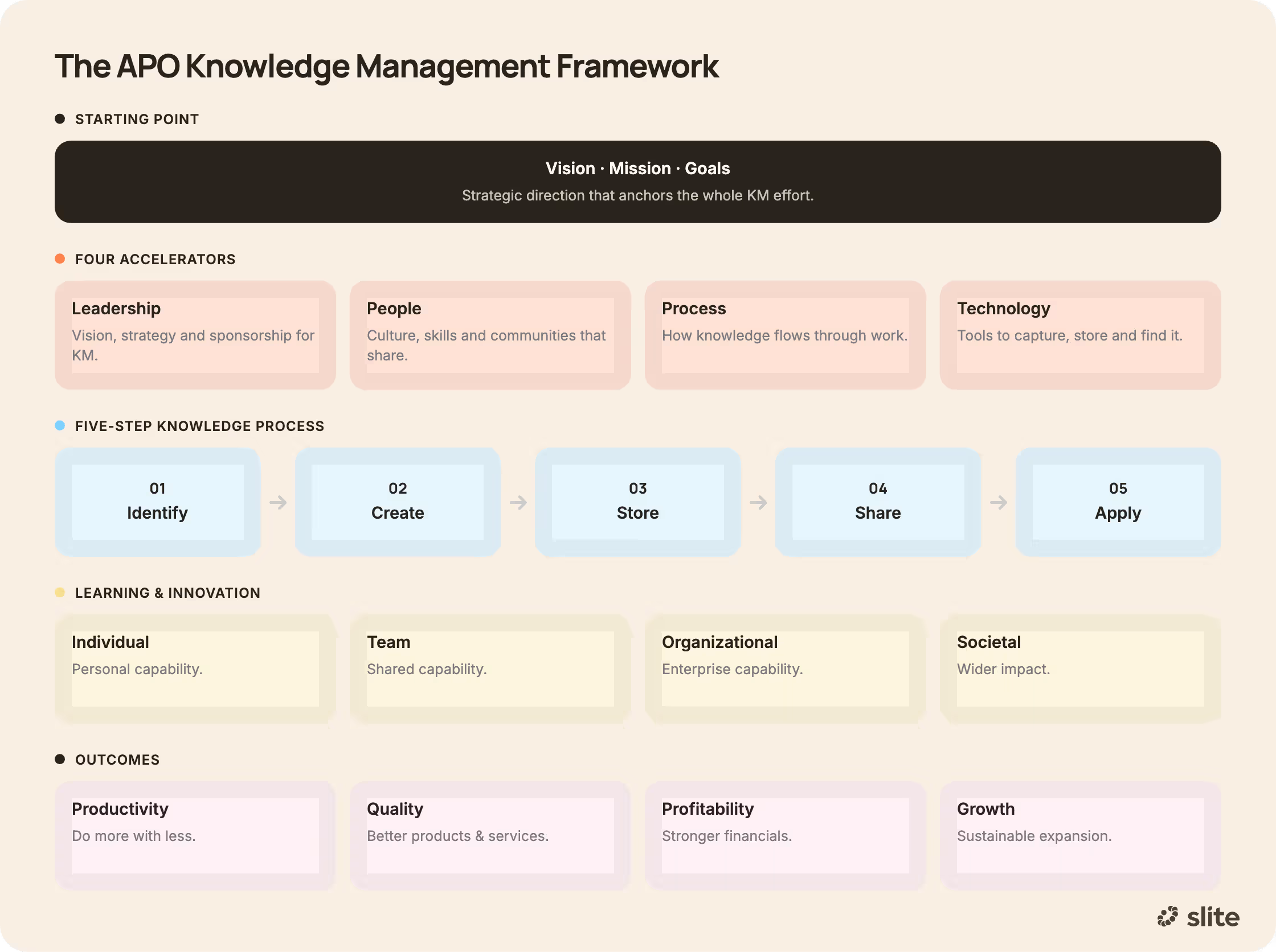This screenshot has height=952, width=1276.
Task: Click the arrow between Share and Apply
Action: (998, 503)
